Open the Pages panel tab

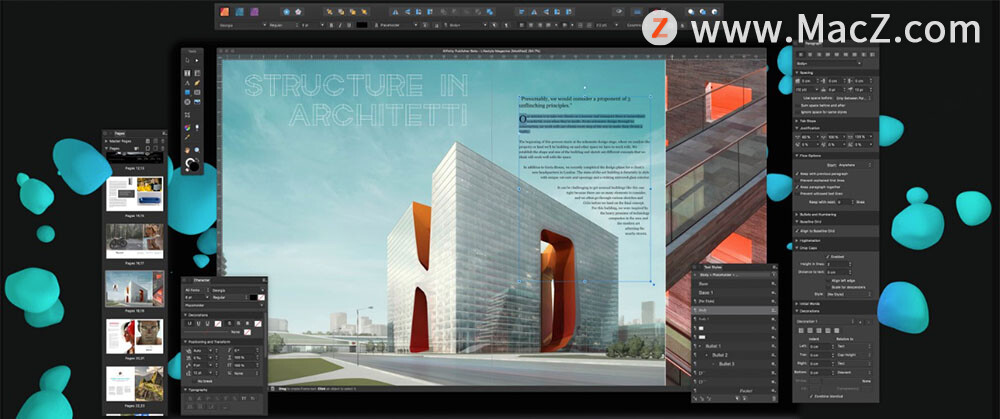click(120, 133)
